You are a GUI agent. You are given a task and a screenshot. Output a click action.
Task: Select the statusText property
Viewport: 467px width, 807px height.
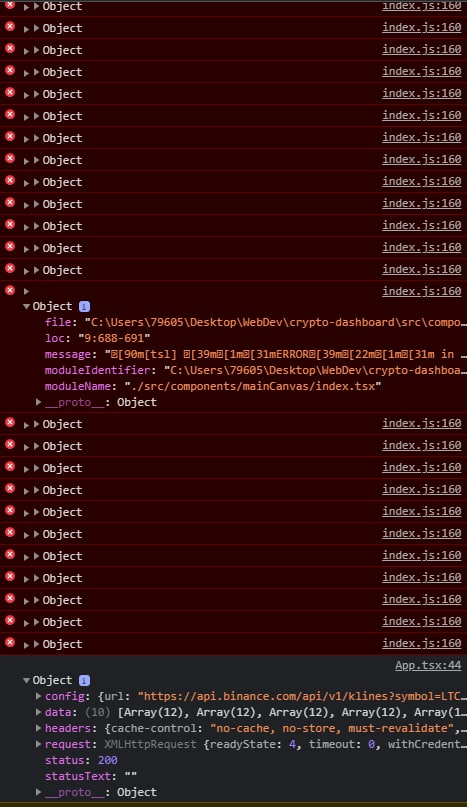(89, 776)
